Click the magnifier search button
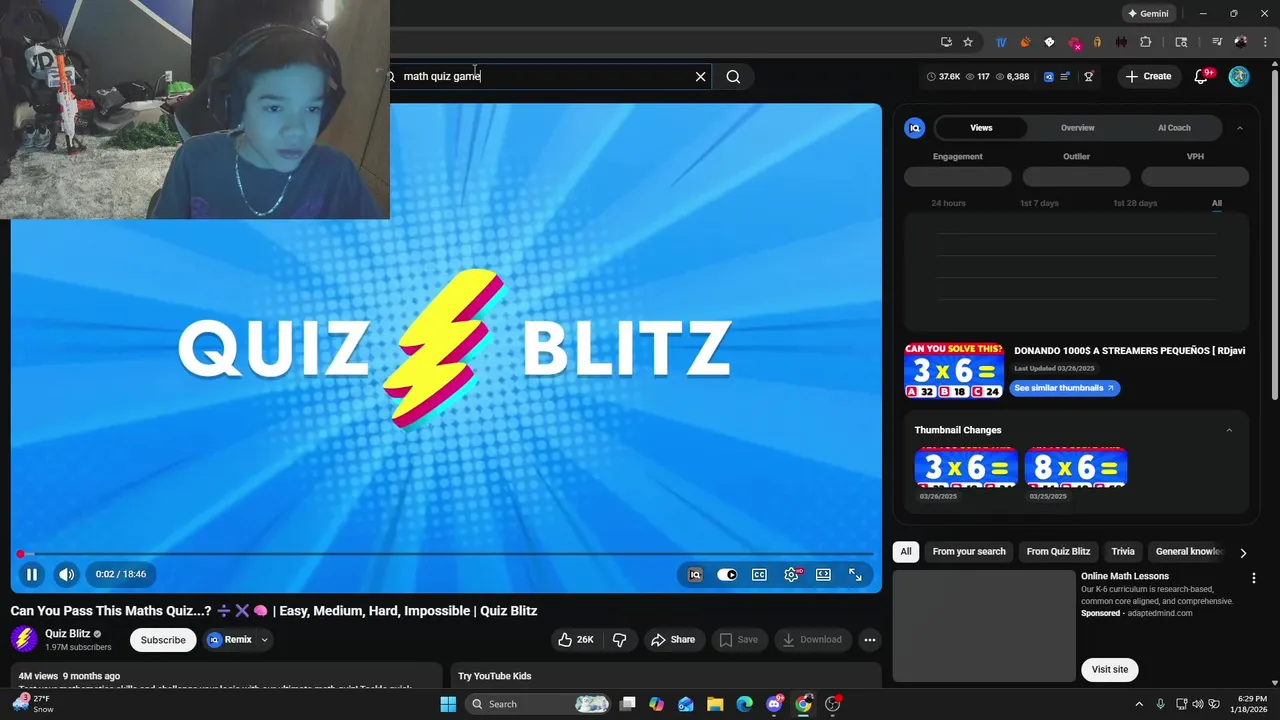The image size is (1280, 720). point(733,76)
